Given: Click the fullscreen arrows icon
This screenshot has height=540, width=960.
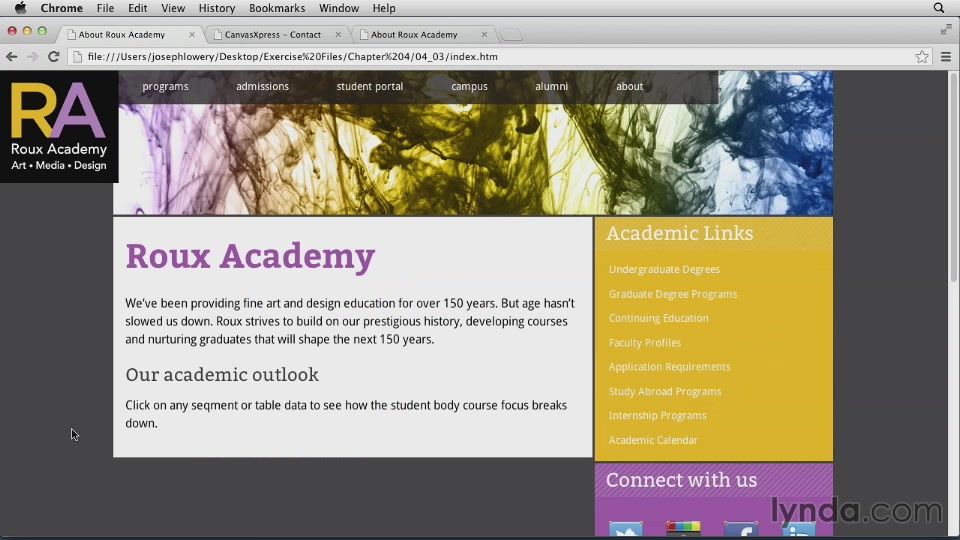Looking at the screenshot, I should click(946, 29).
